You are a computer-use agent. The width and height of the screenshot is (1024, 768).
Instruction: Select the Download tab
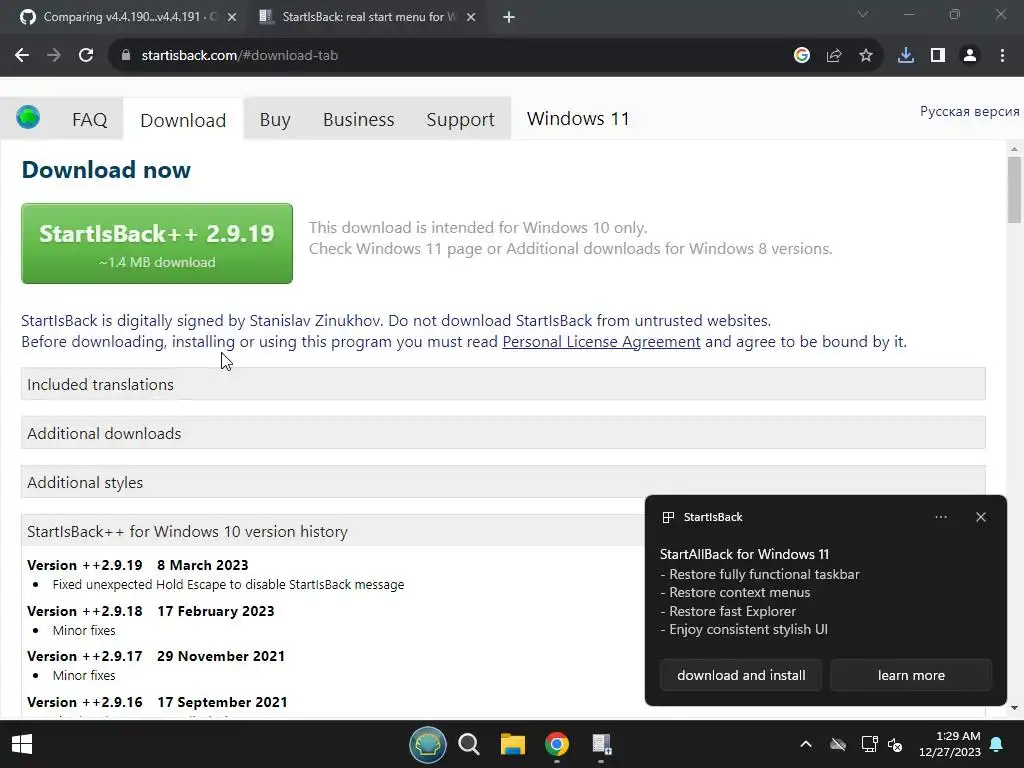tap(183, 120)
